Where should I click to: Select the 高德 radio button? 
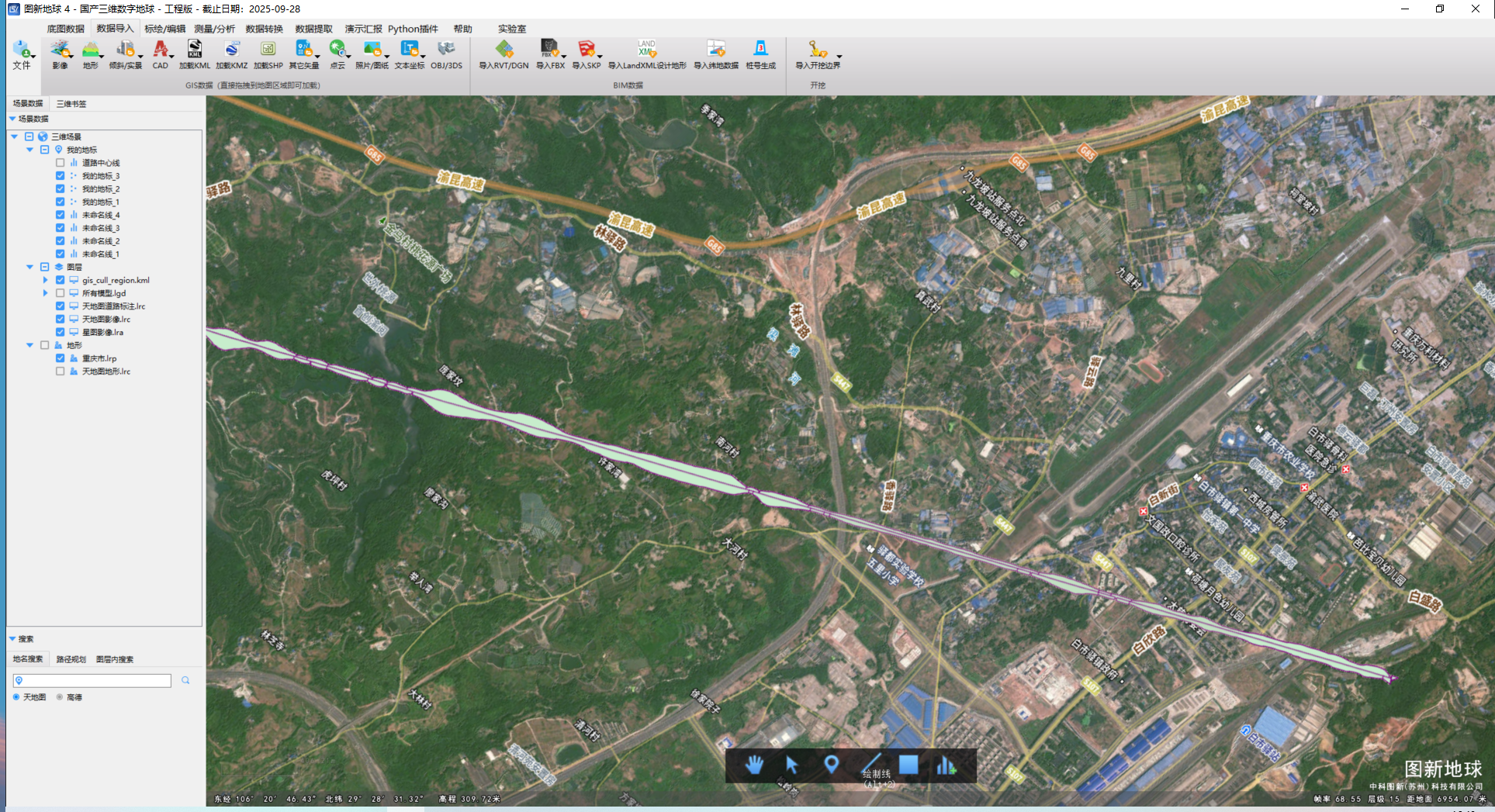60,697
